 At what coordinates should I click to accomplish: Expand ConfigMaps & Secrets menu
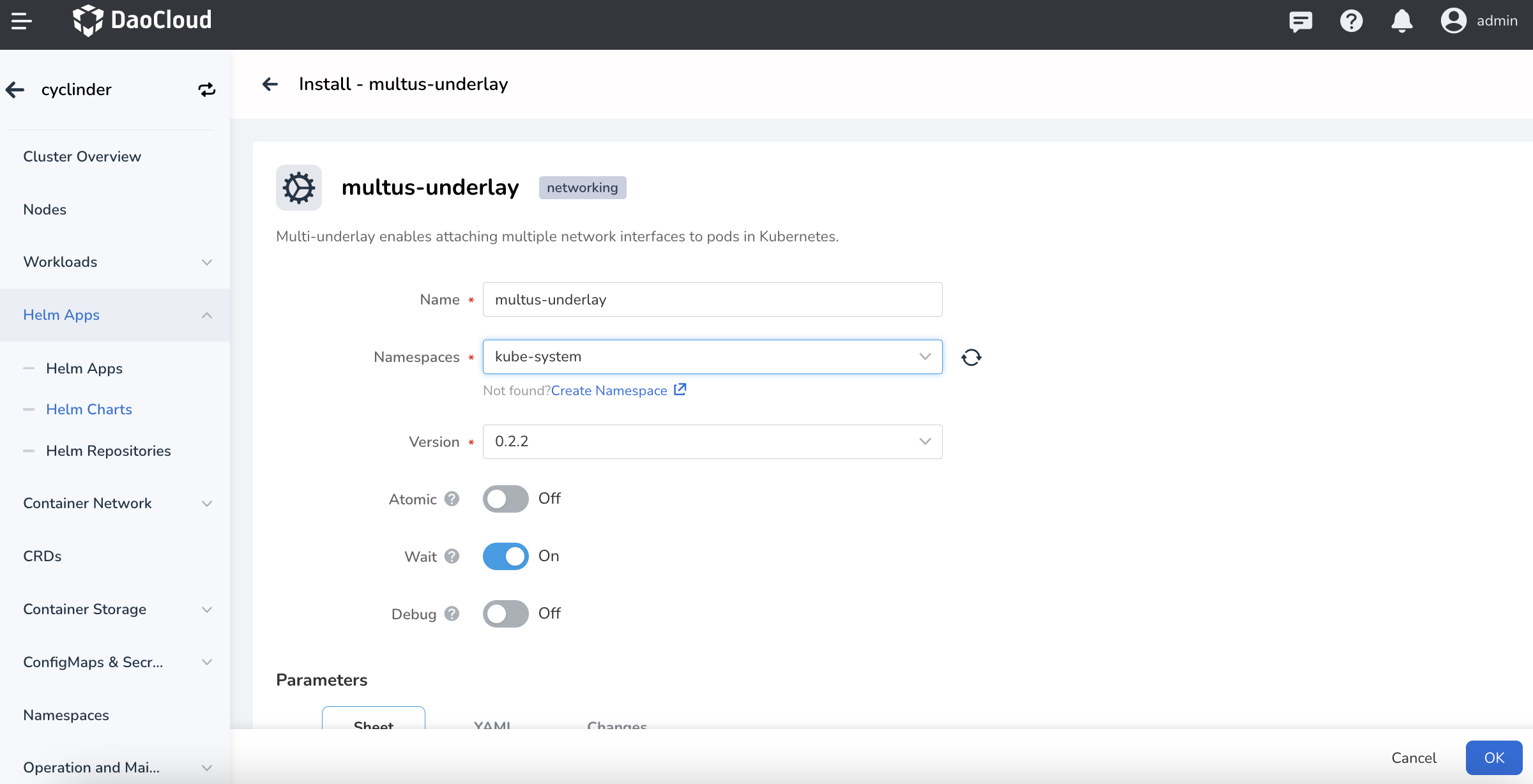click(115, 663)
